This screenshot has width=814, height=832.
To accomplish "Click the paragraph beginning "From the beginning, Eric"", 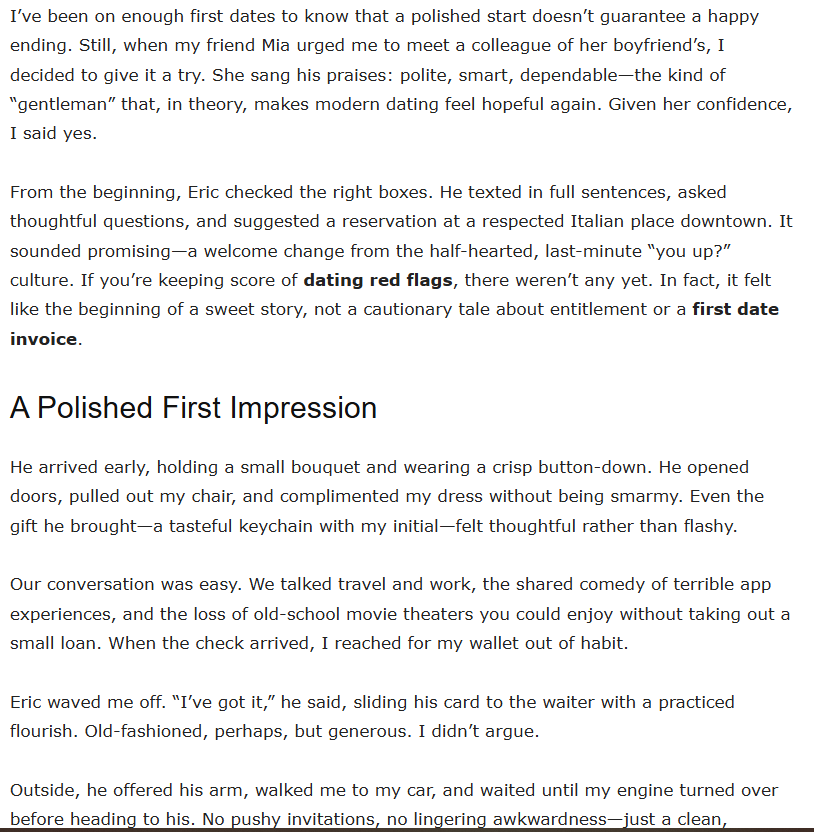I will tap(400, 250).
